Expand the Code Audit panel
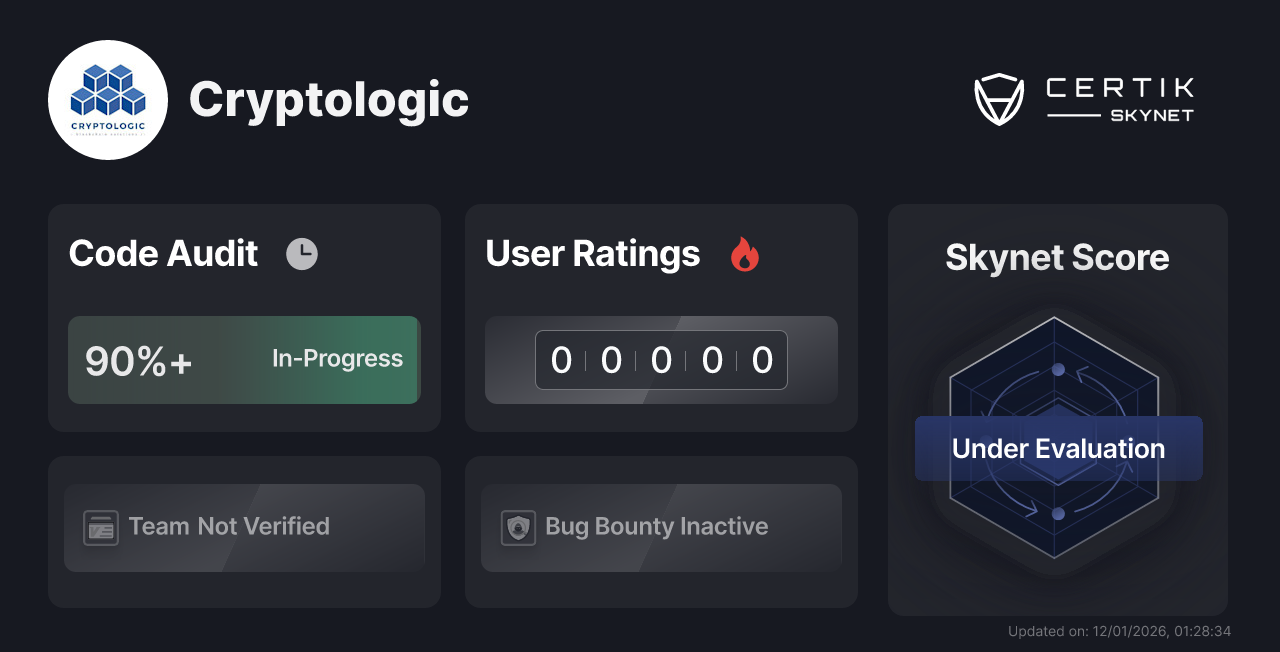The height and width of the screenshot is (652, 1280). [x=244, y=317]
